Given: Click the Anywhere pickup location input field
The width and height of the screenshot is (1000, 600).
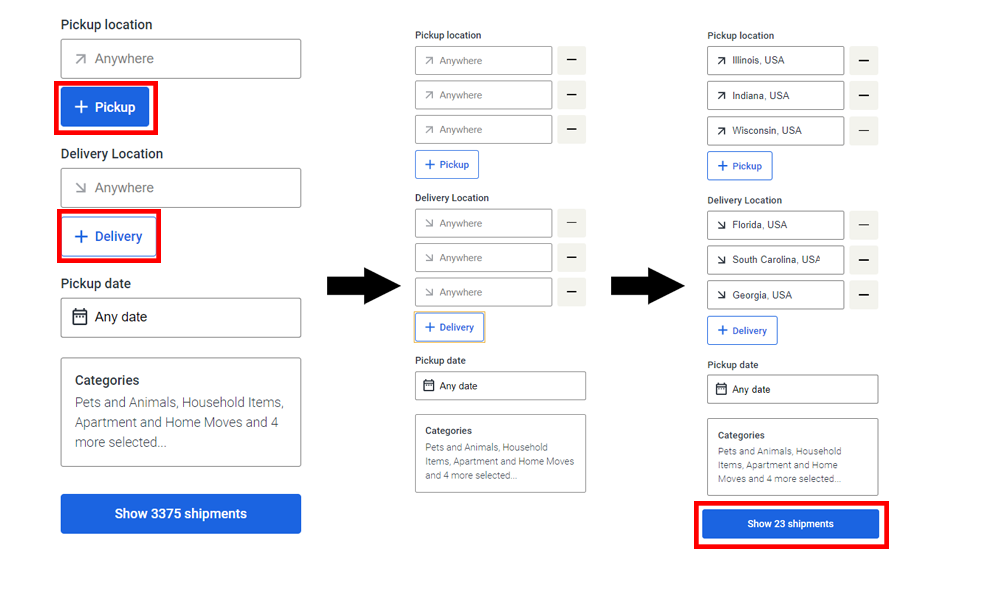Looking at the screenshot, I should [180, 58].
